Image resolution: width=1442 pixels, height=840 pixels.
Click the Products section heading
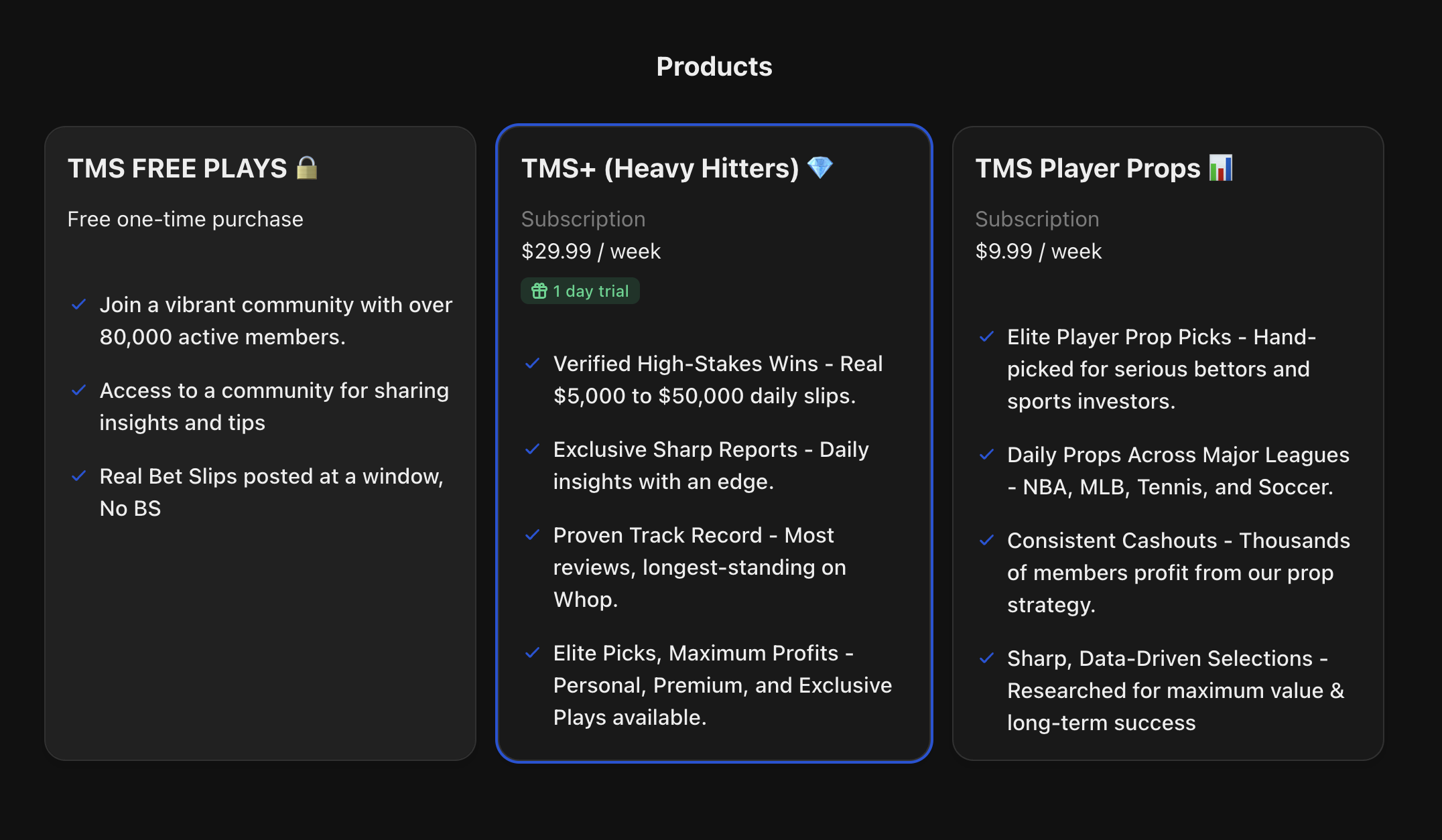(x=714, y=67)
